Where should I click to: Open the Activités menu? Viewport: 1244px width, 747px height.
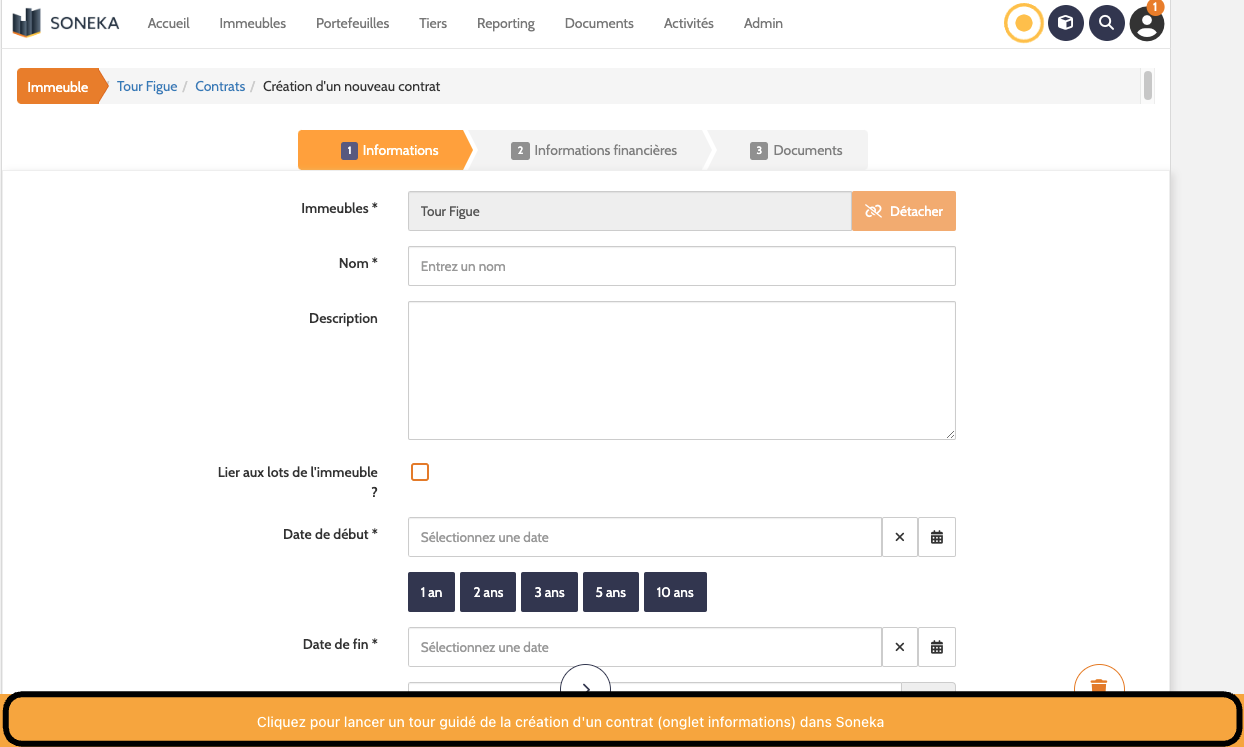click(689, 23)
